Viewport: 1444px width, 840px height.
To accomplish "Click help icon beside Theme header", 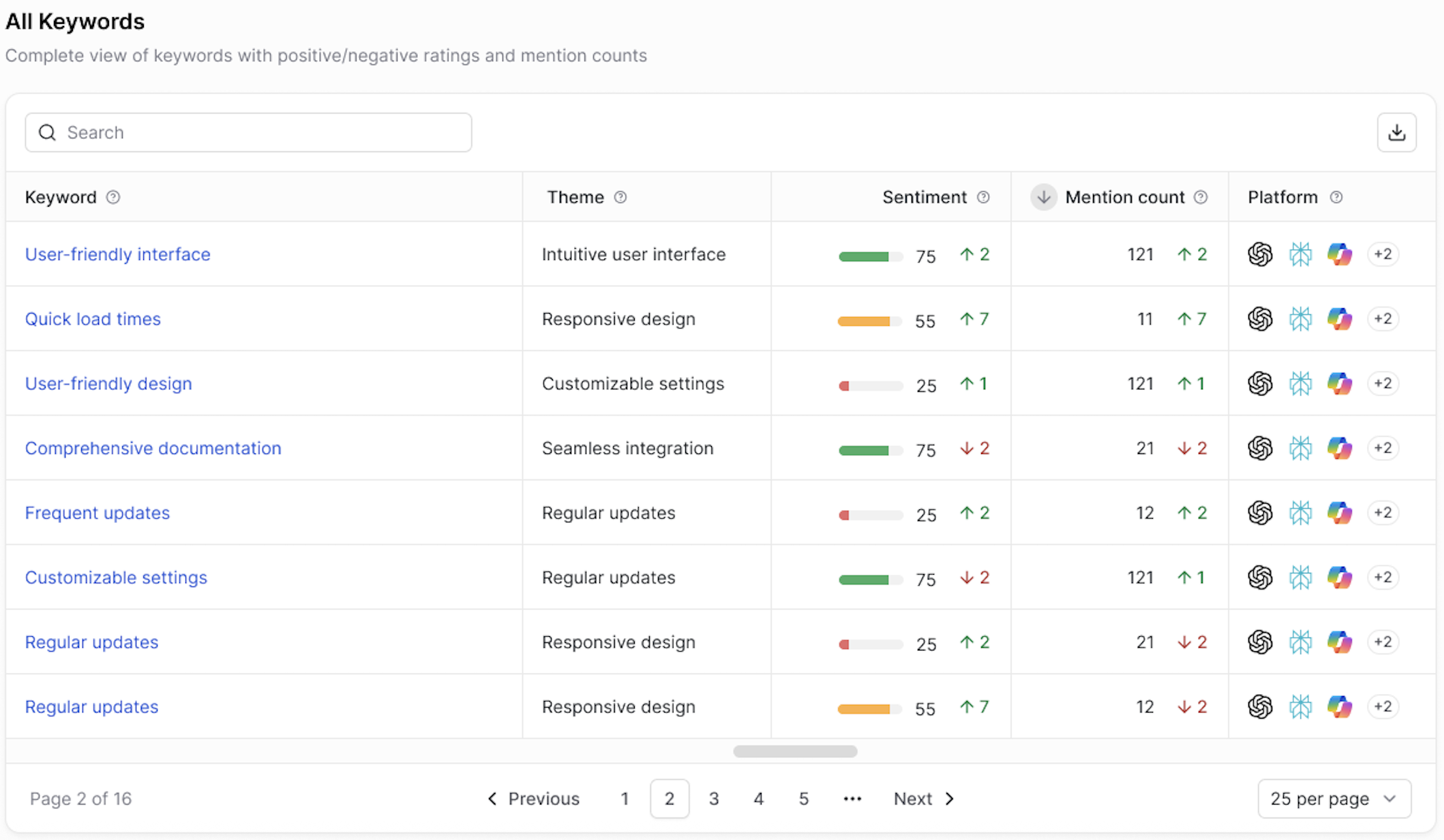I will coord(620,197).
